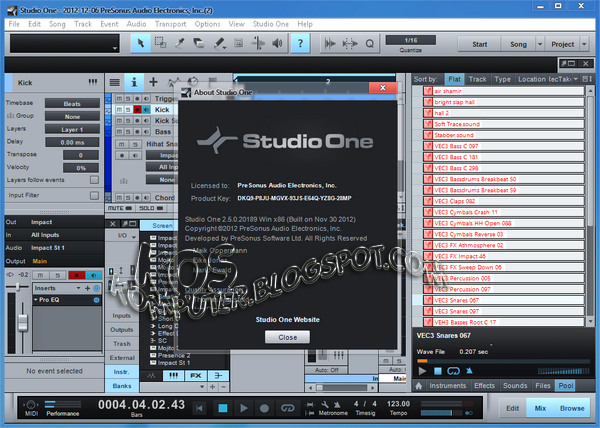Mute the Kick track
The height and width of the screenshot is (428, 600).
pos(119,110)
